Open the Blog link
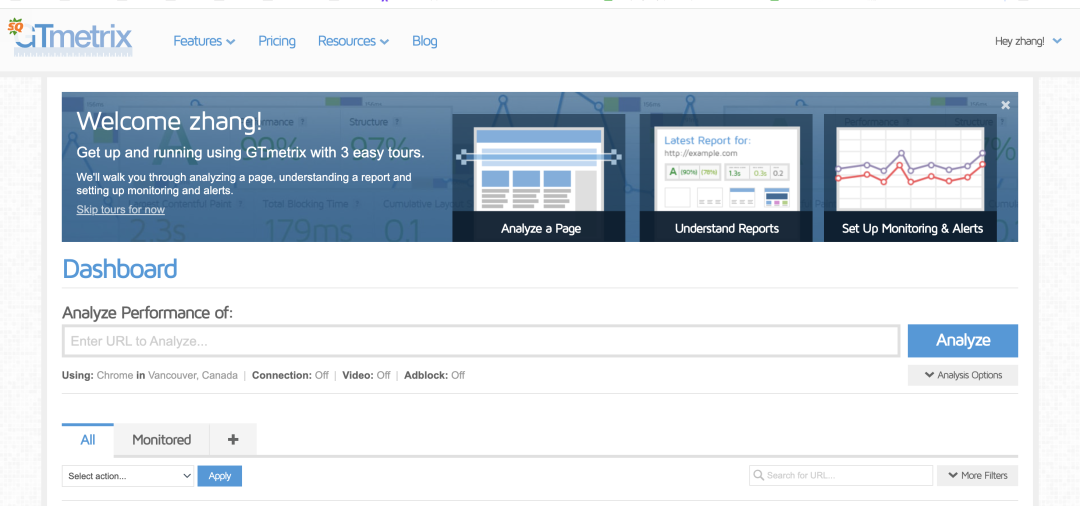1080x506 pixels. pyautogui.click(x=425, y=41)
